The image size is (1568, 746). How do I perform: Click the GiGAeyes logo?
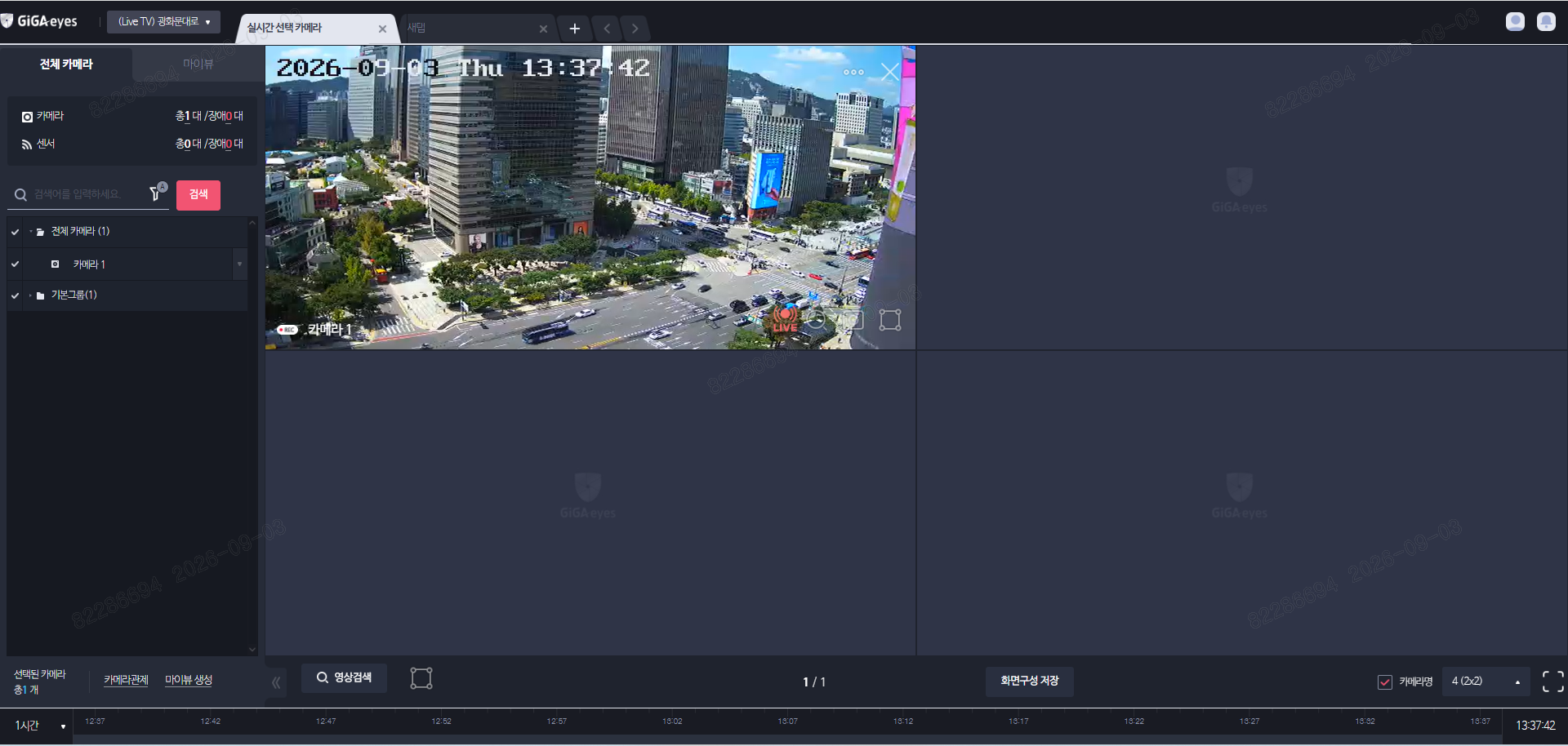[39, 21]
